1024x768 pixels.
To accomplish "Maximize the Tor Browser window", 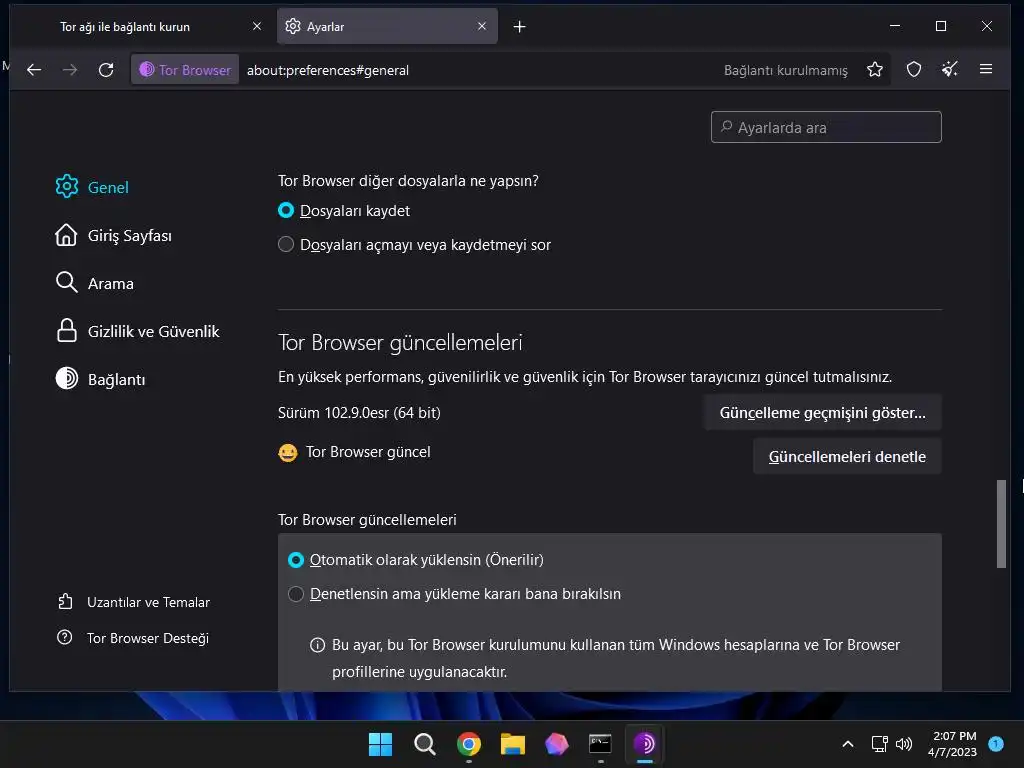I will pos(940,26).
